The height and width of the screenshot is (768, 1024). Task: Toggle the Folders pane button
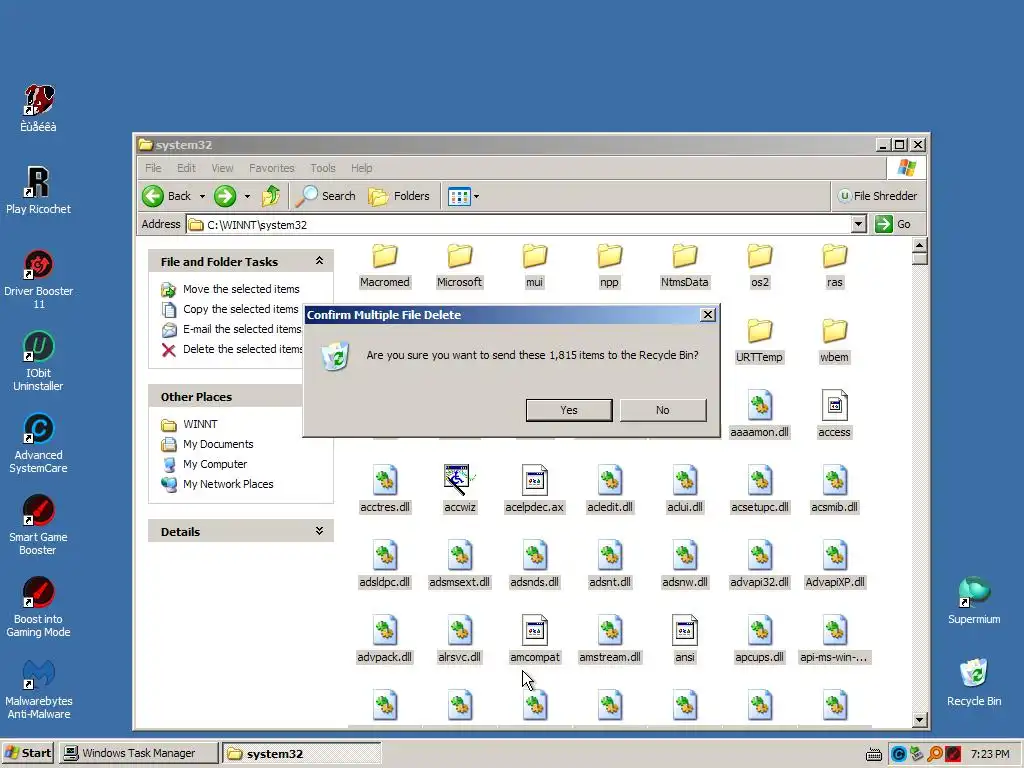[399, 196]
